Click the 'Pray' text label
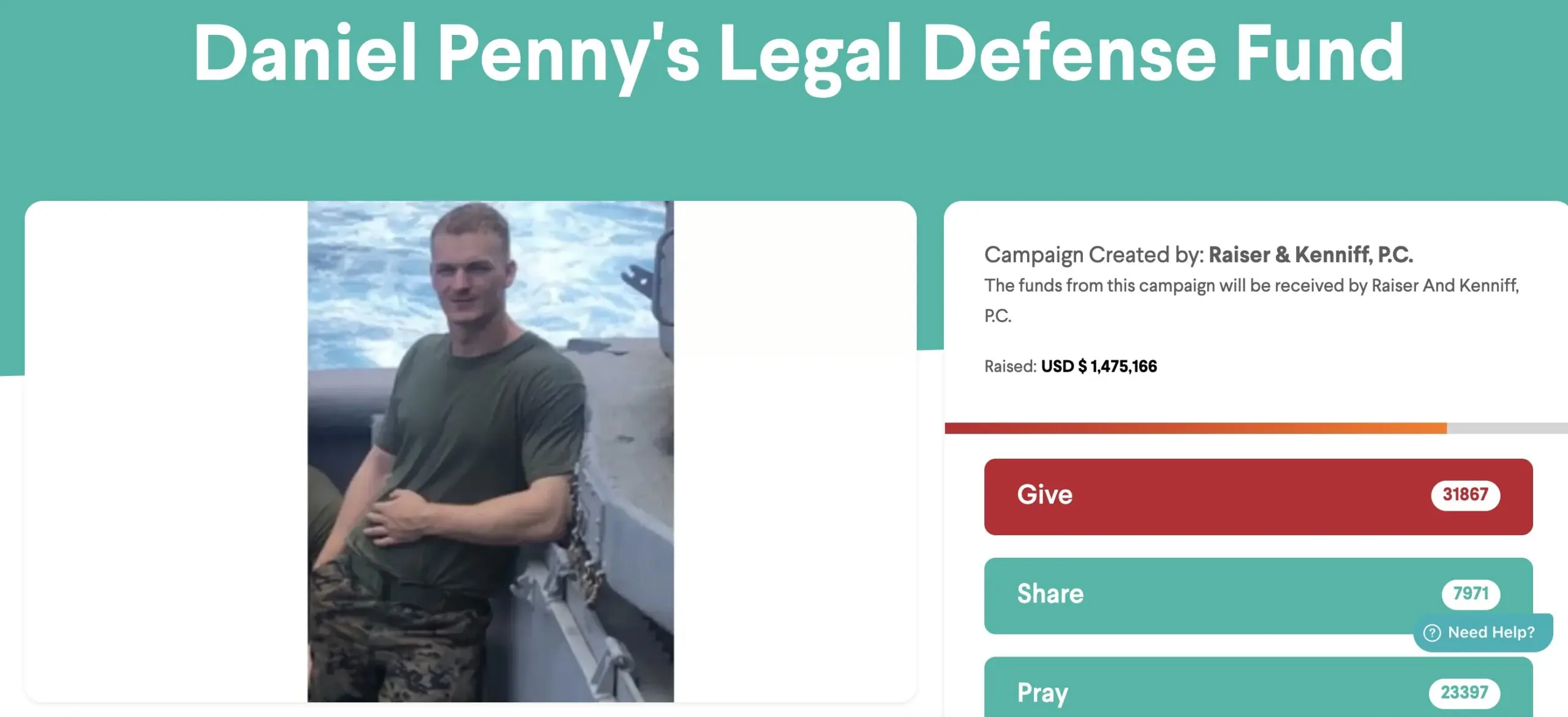 point(1042,694)
